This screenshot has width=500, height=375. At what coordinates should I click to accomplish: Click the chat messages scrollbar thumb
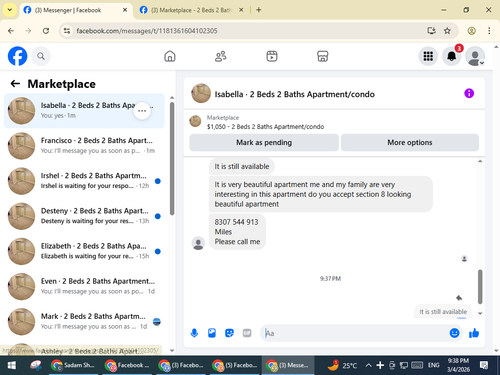click(480, 287)
